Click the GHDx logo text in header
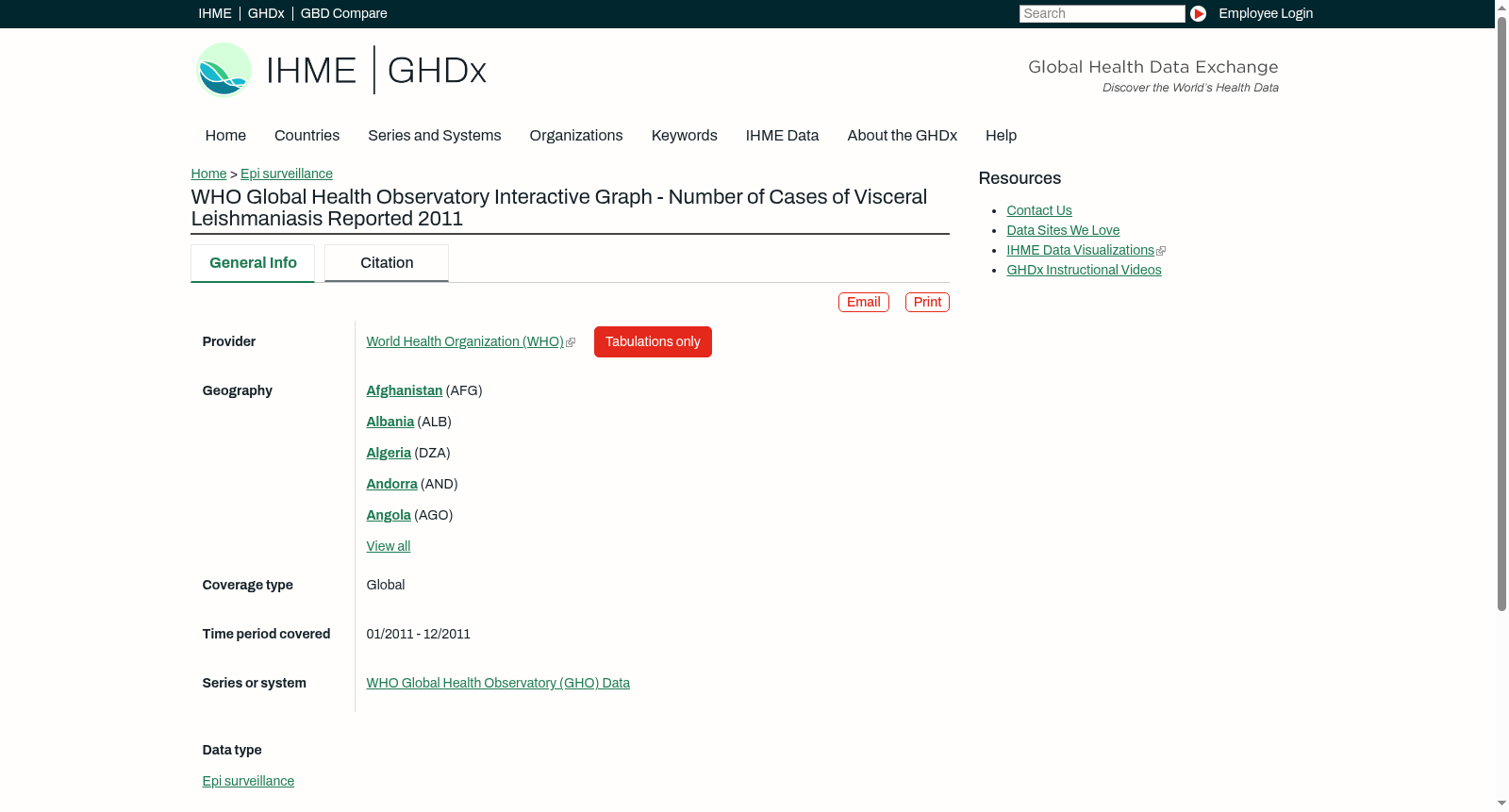Viewport: 1509px width, 812px height. (x=437, y=71)
